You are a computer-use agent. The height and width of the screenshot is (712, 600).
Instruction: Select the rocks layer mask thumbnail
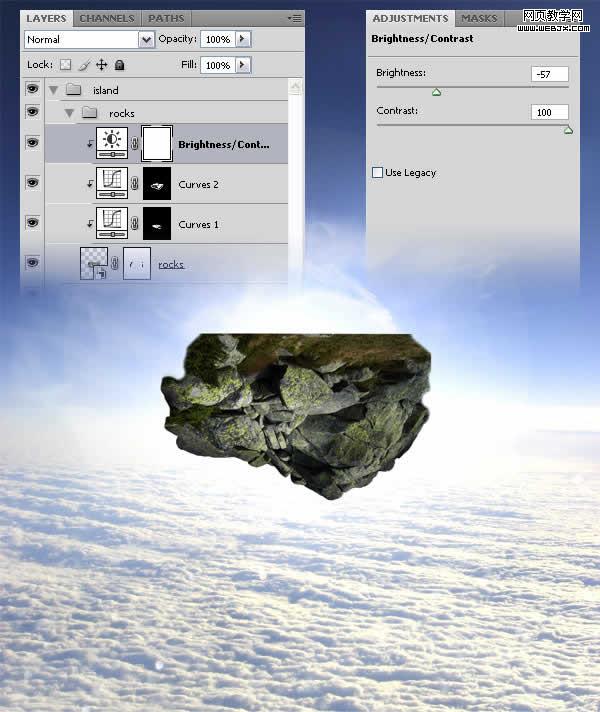point(137,263)
